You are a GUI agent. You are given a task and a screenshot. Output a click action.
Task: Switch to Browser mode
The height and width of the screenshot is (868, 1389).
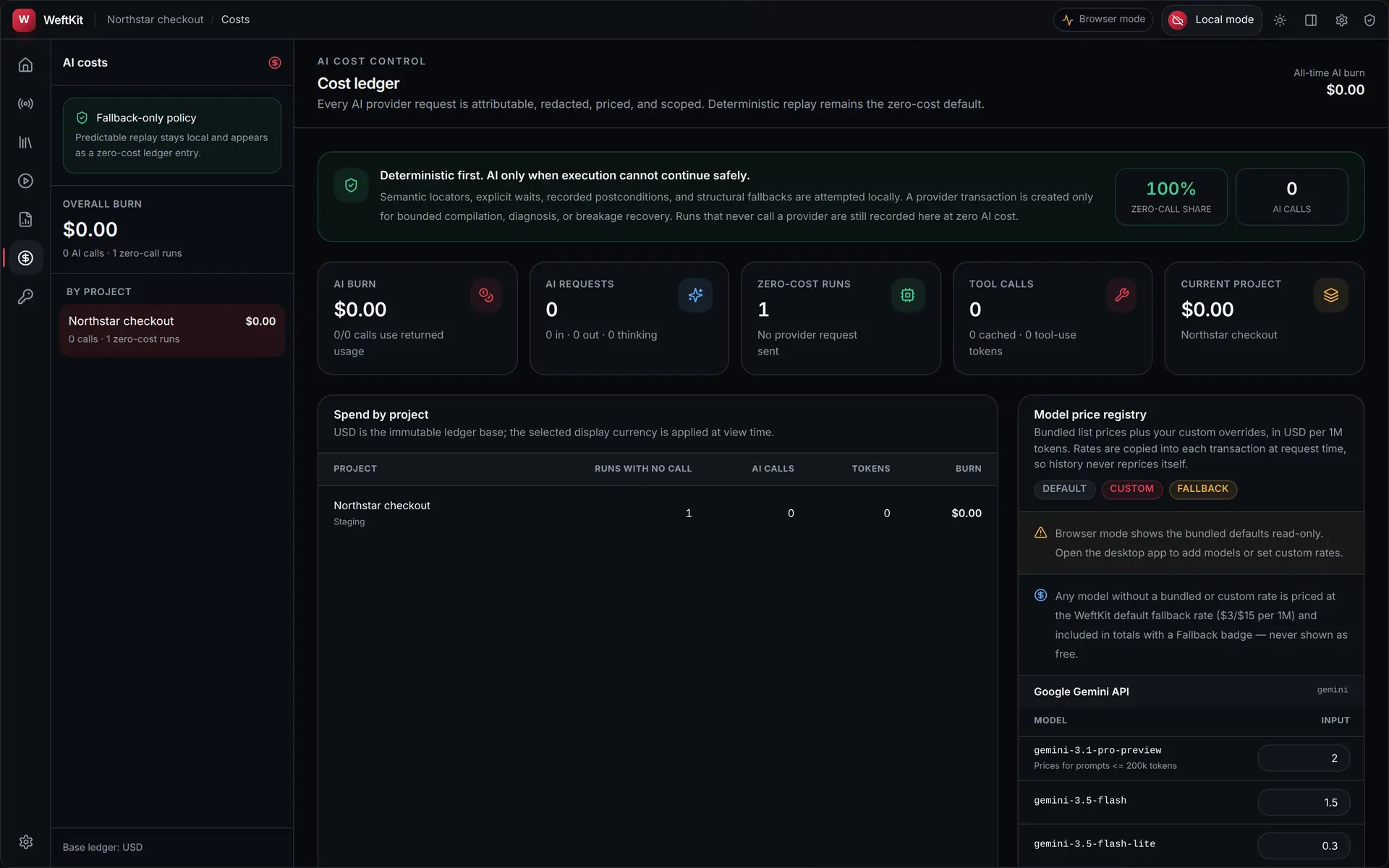(1103, 20)
